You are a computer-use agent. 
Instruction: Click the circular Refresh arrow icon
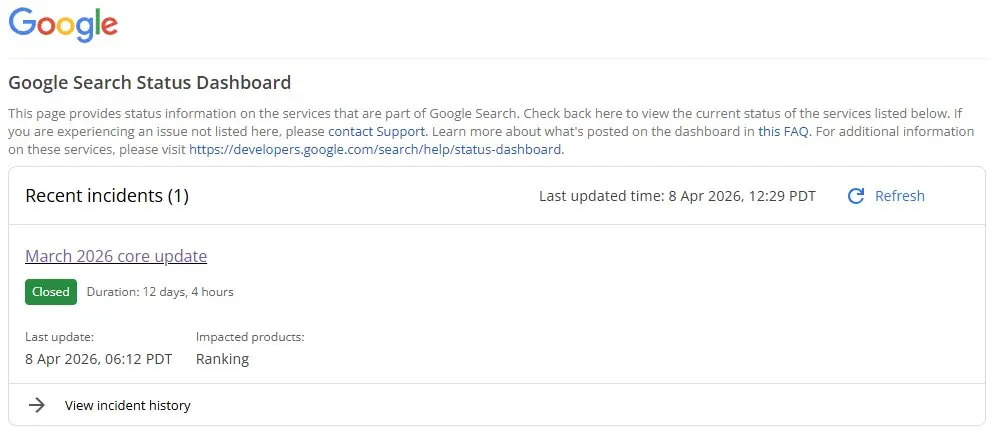[856, 196]
